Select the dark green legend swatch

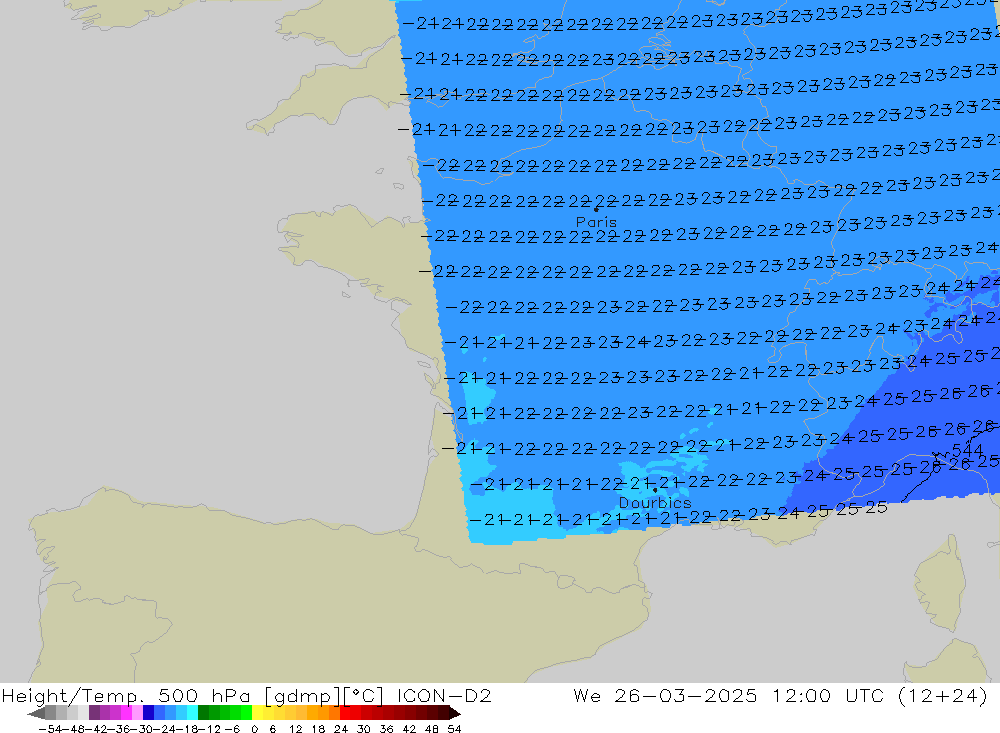(203, 713)
